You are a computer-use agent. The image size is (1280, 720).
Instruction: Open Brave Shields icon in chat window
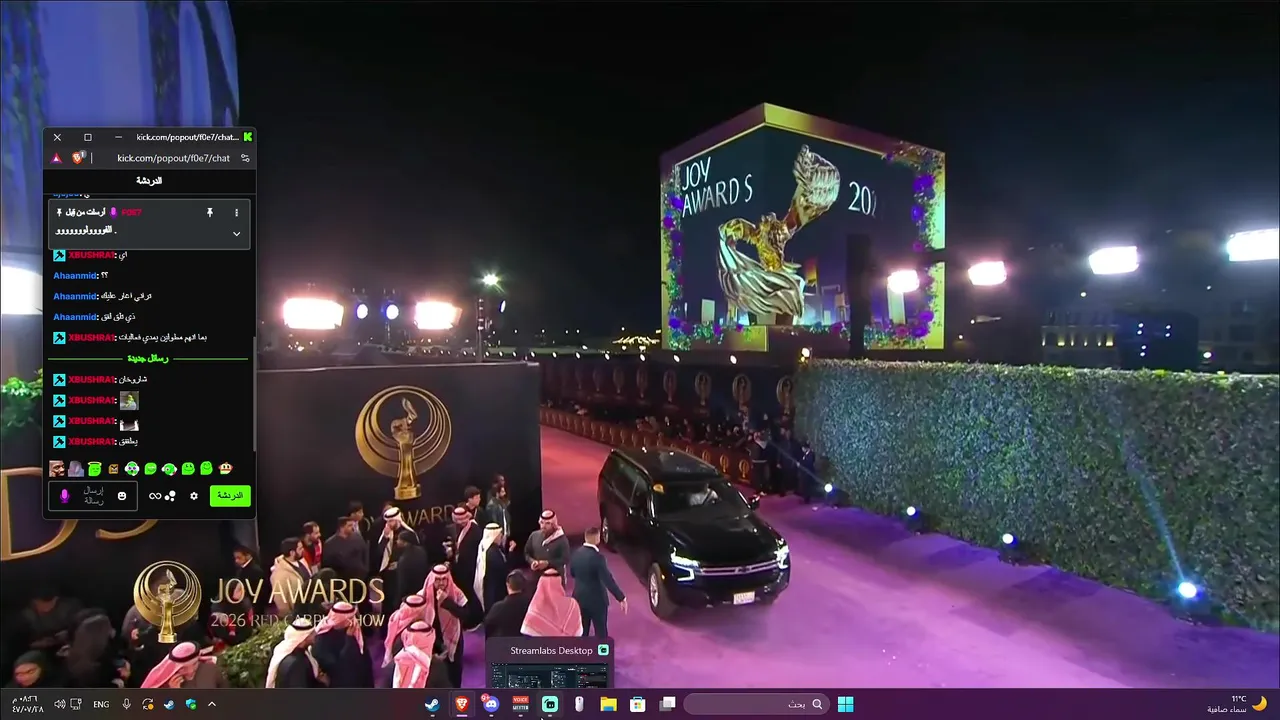point(79,158)
